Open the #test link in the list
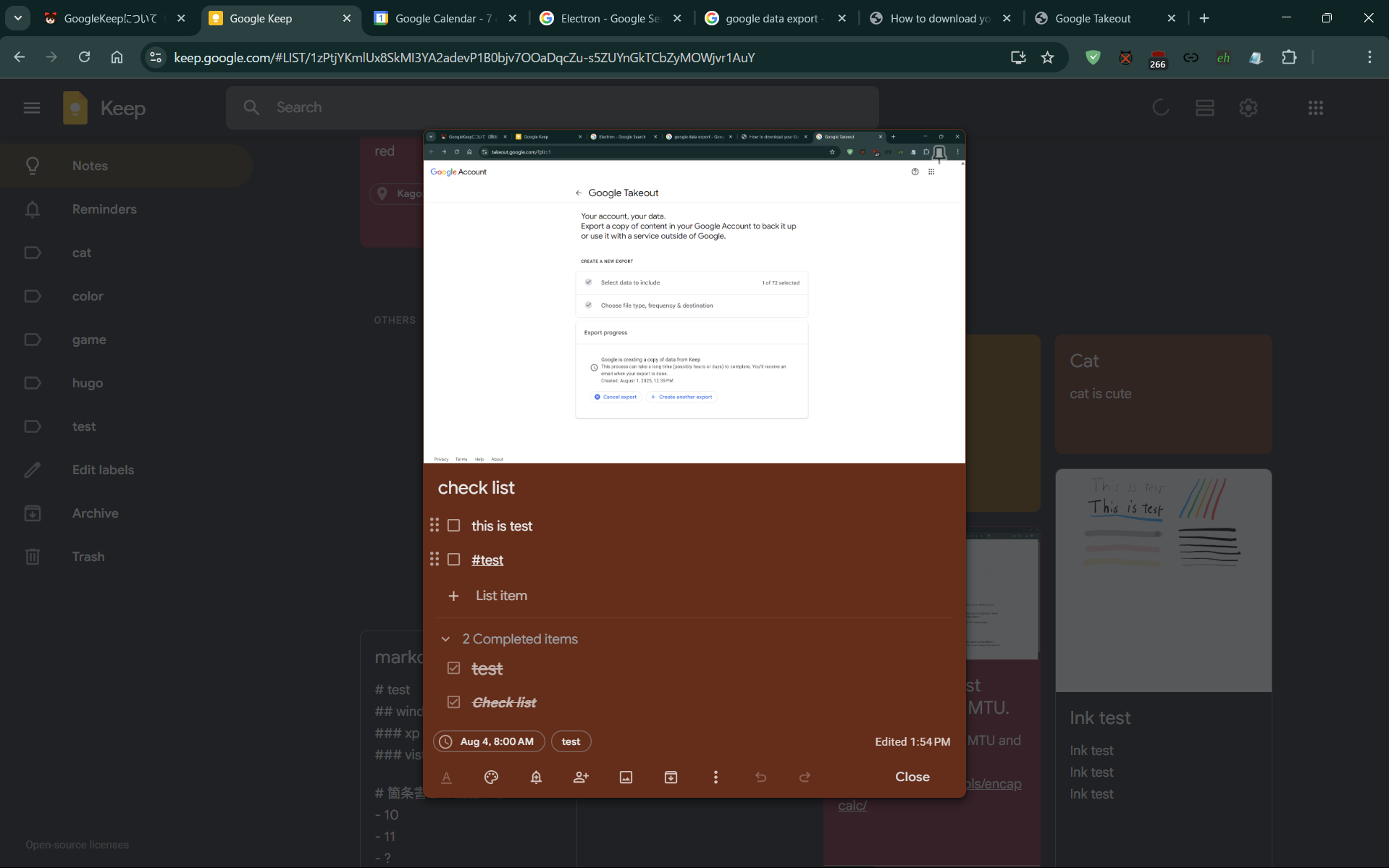Image resolution: width=1389 pixels, height=868 pixels. tap(487, 560)
